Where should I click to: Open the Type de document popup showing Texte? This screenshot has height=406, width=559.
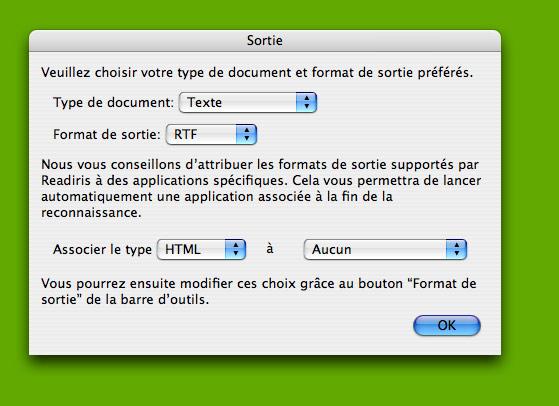(248, 103)
